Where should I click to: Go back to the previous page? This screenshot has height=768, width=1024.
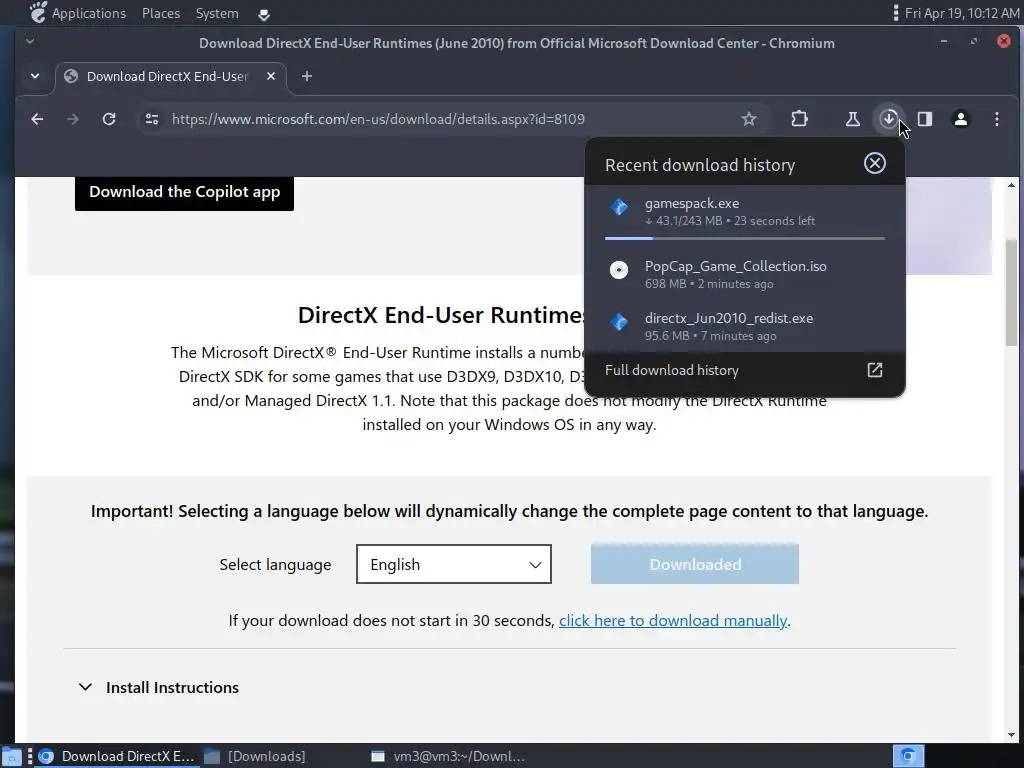tap(37, 119)
